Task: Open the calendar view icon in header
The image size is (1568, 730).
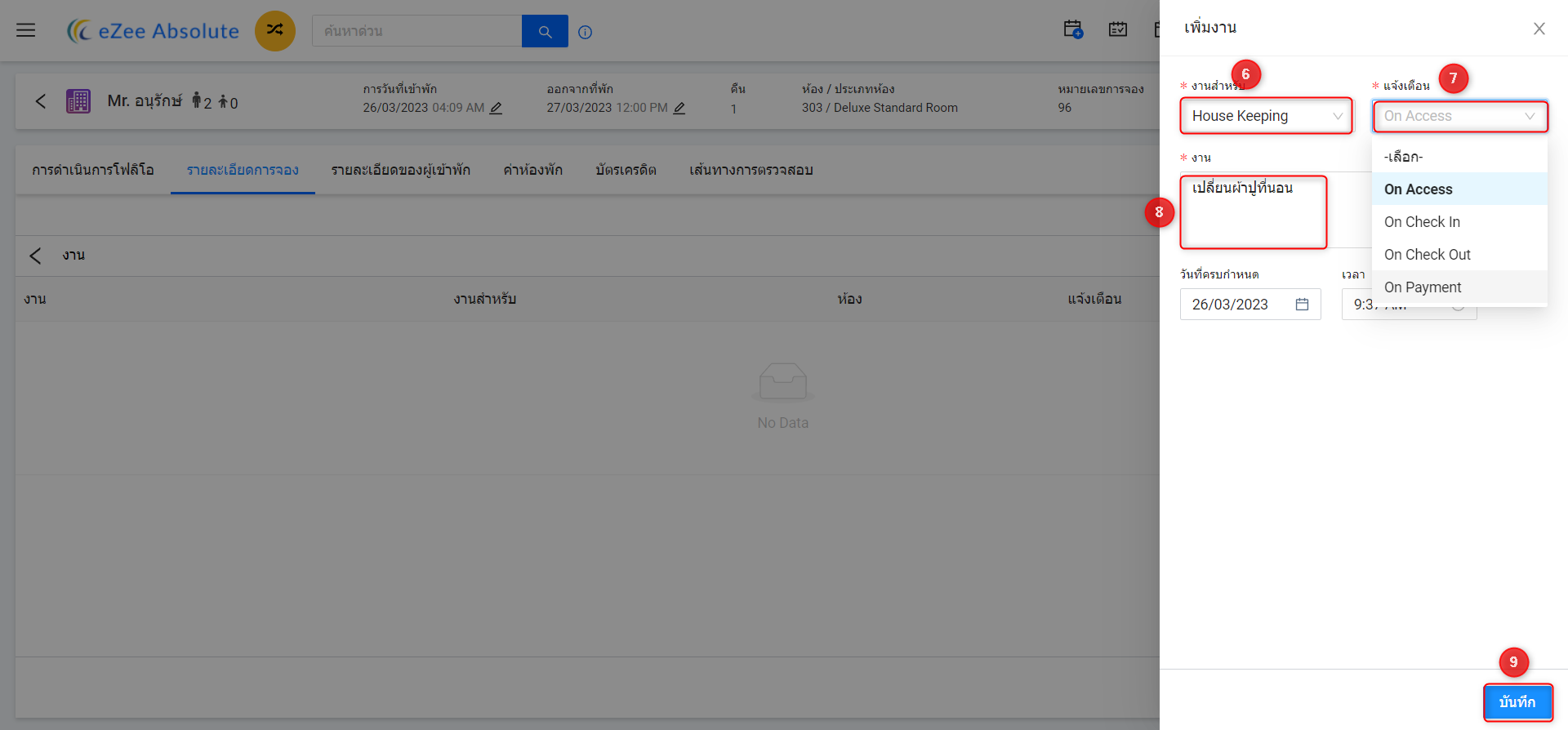Action: coord(1118,29)
